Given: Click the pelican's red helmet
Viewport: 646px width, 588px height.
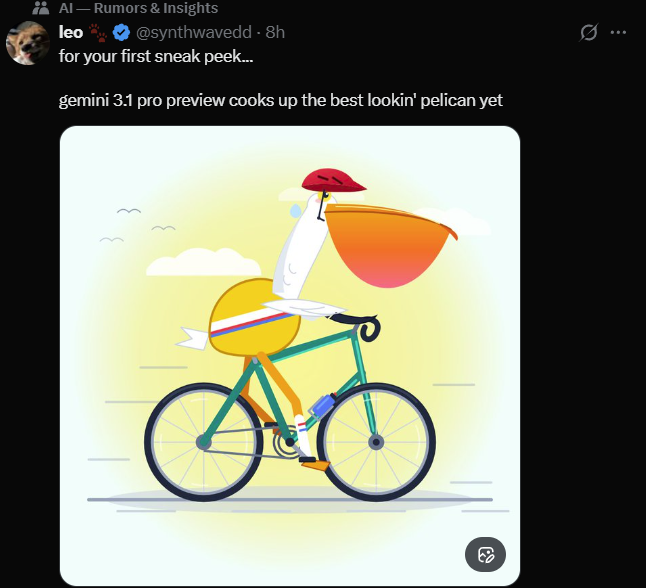Looking at the screenshot, I should coord(333,180).
